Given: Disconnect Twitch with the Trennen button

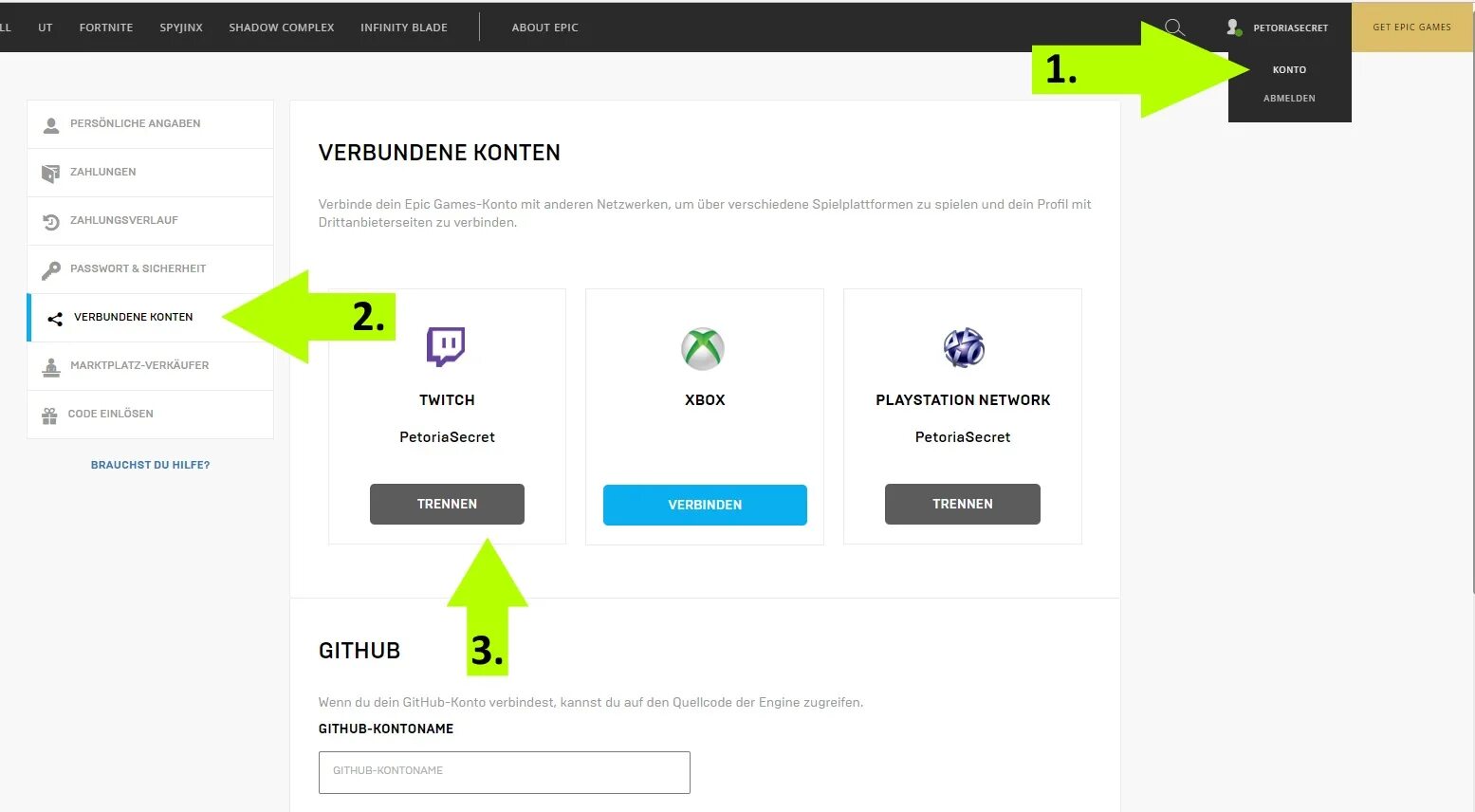Looking at the screenshot, I should click(x=447, y=504).
